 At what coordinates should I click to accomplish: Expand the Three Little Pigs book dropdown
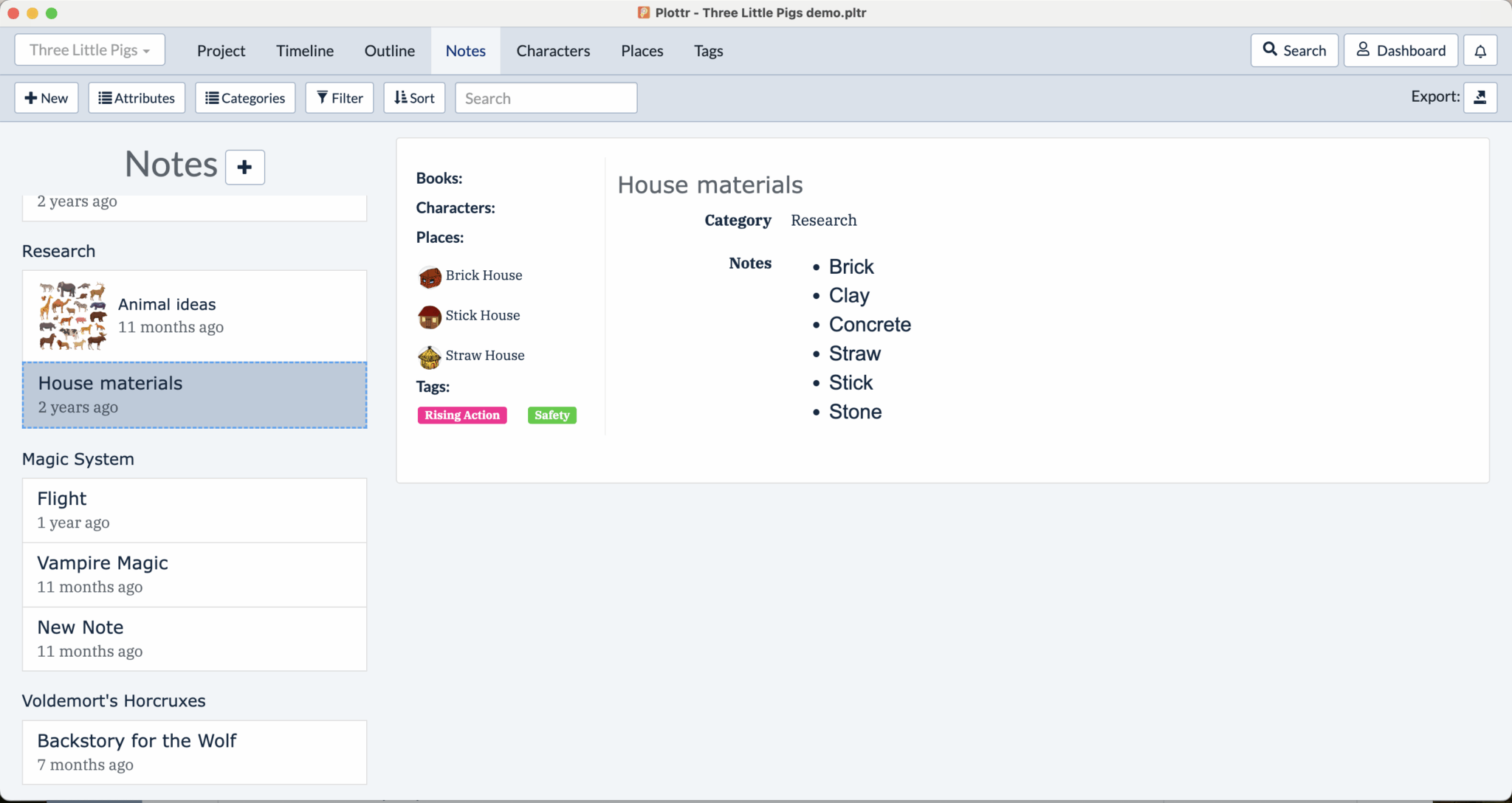click(90, 50)
